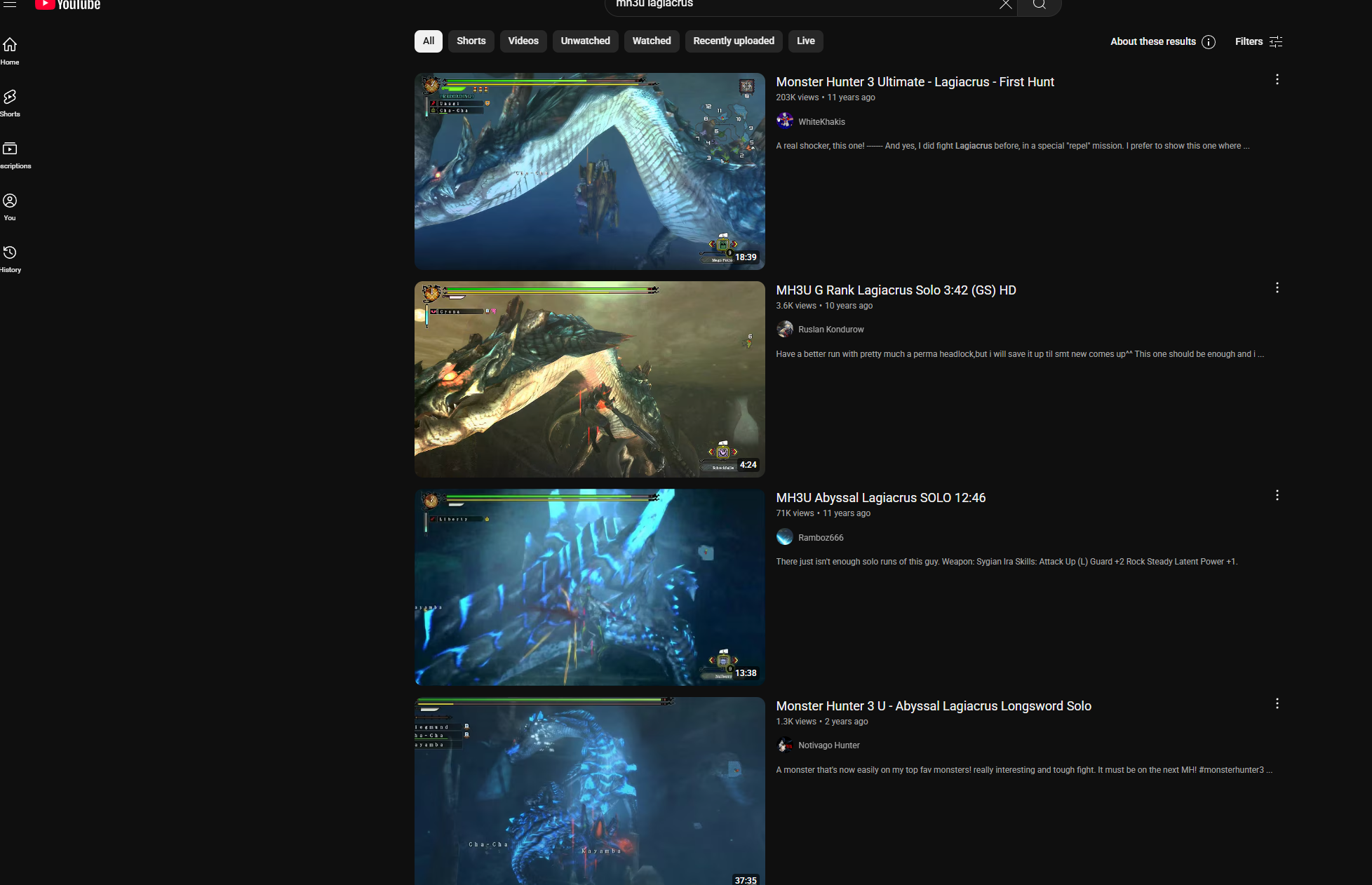Open Notivago Hunter channel avatar

(785, 745)
